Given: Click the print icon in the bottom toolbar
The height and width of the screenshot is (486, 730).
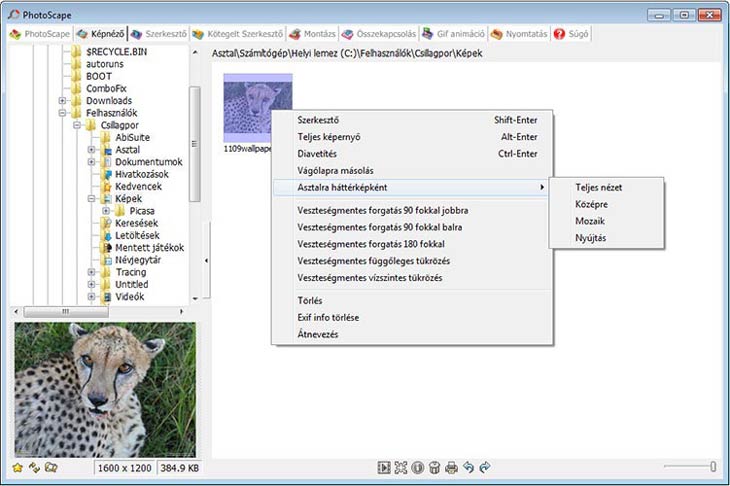Looking at the screenshot, I should 451,467.
